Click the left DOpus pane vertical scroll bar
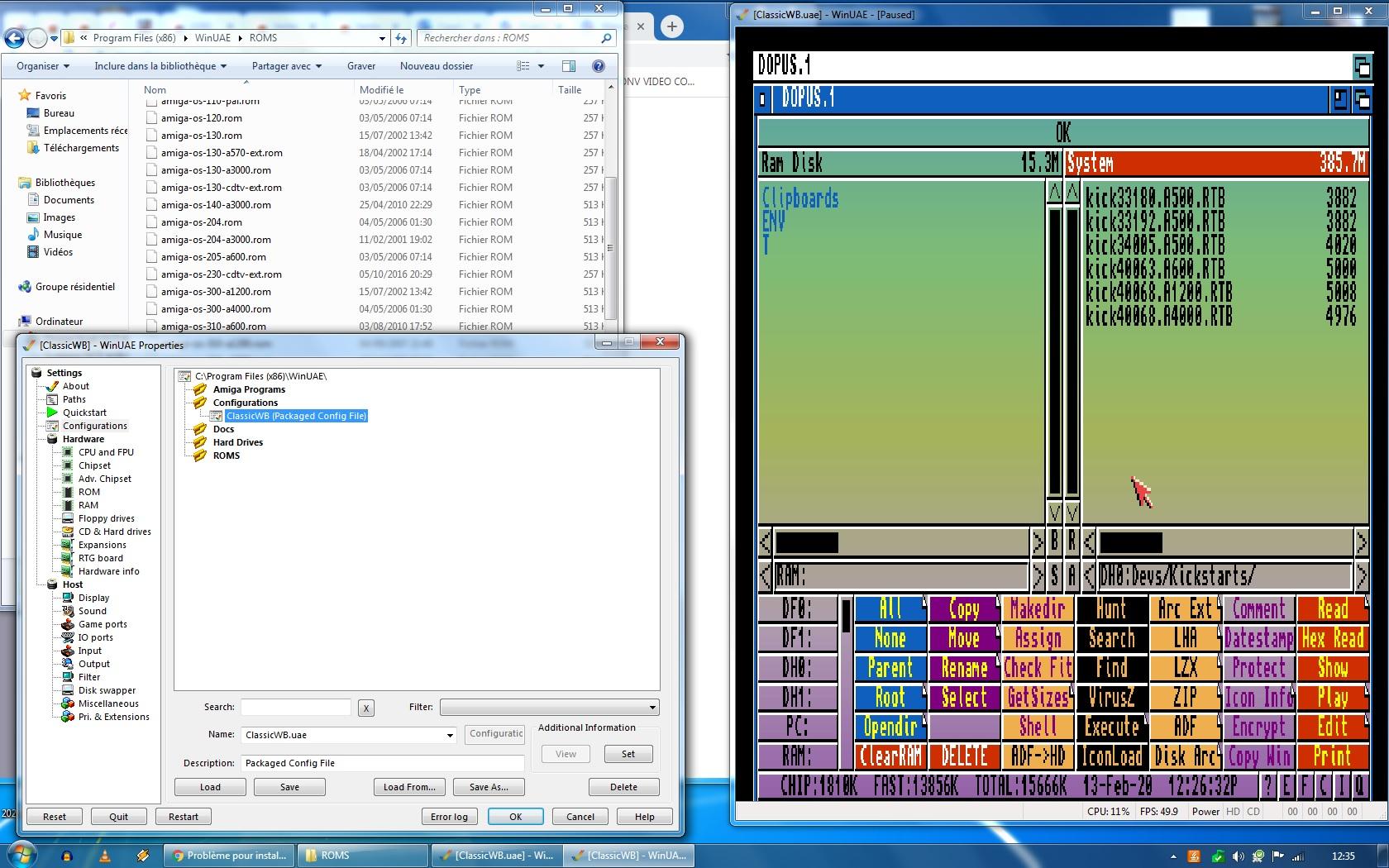1389x868 pixels. (x=1054, y=352)
